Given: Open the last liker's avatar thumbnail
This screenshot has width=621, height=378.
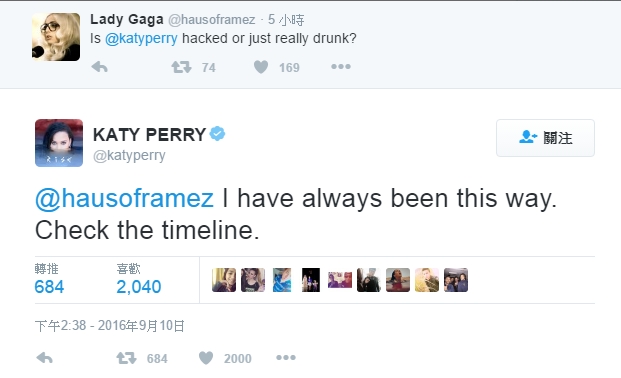Looking at the screenshot, I should pos(456,280).
